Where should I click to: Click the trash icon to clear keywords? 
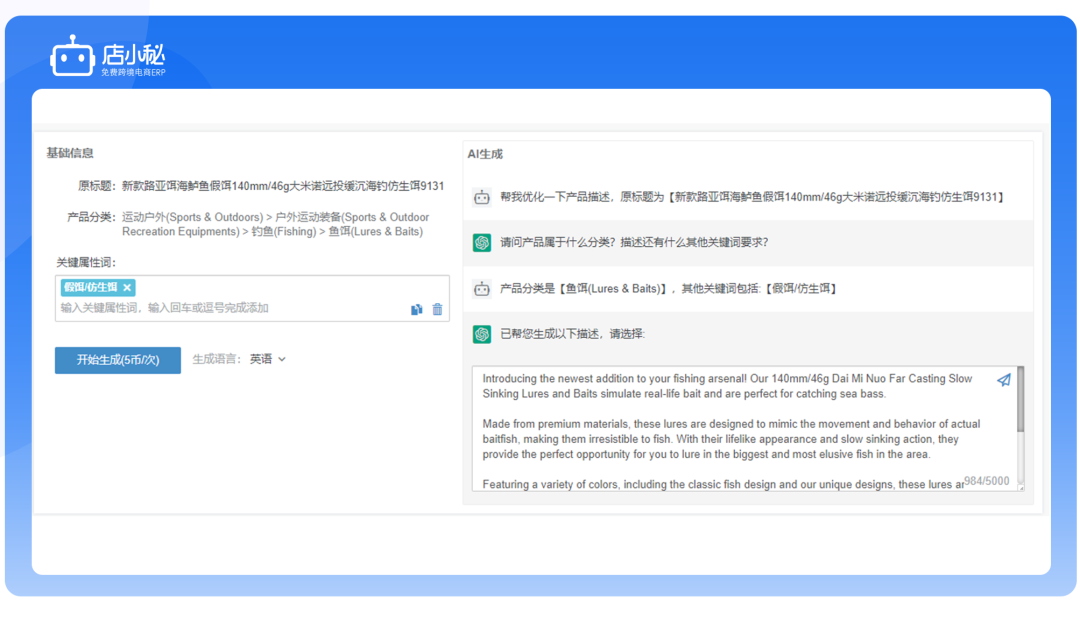point(437,309)
